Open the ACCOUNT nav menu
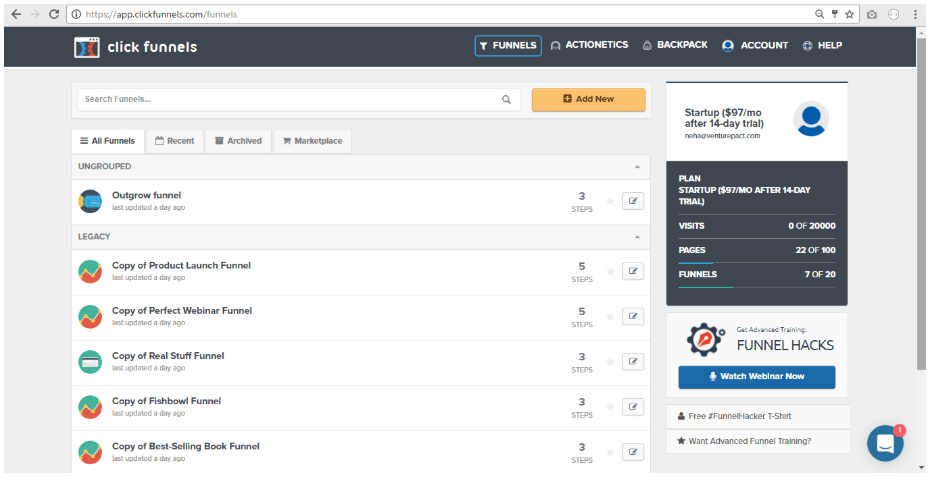Image resolution: width=937 pixels, height=483 pixels. (x=755, y=45)
